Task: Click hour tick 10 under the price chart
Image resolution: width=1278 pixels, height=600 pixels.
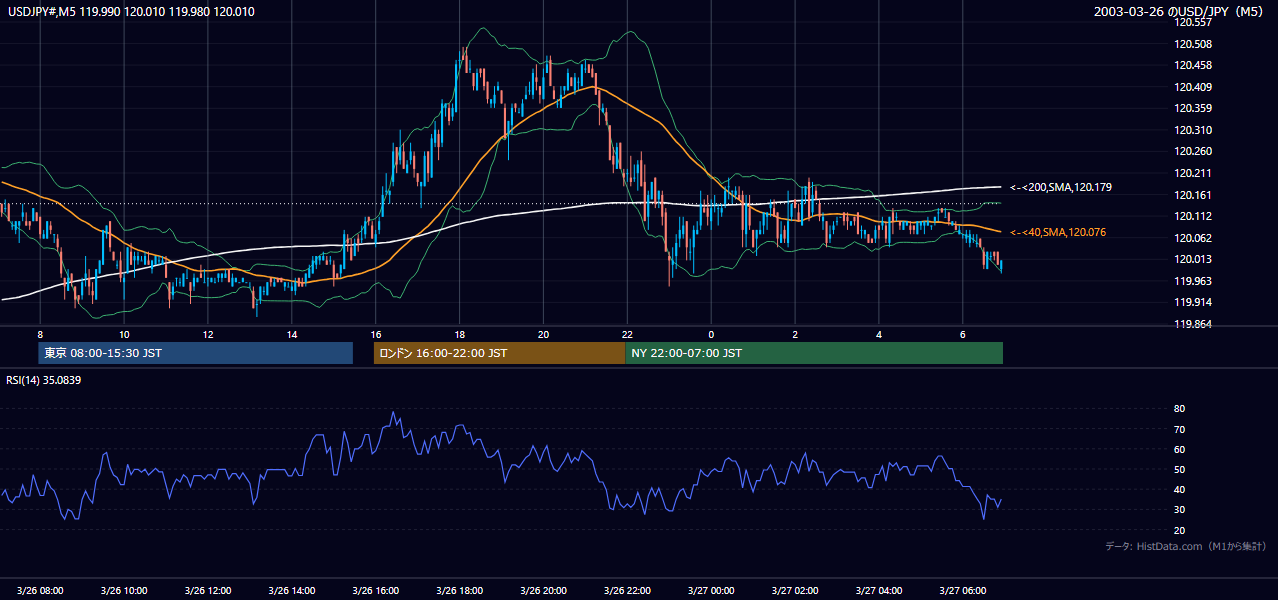Action: (123, 334)
